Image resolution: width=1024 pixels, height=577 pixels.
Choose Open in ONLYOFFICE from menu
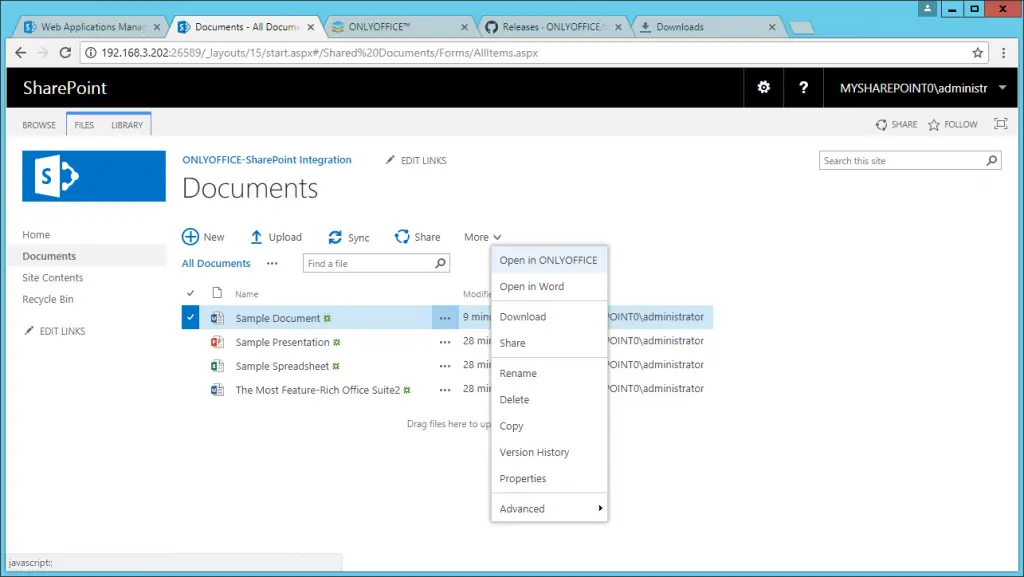(x=549, y=260)
